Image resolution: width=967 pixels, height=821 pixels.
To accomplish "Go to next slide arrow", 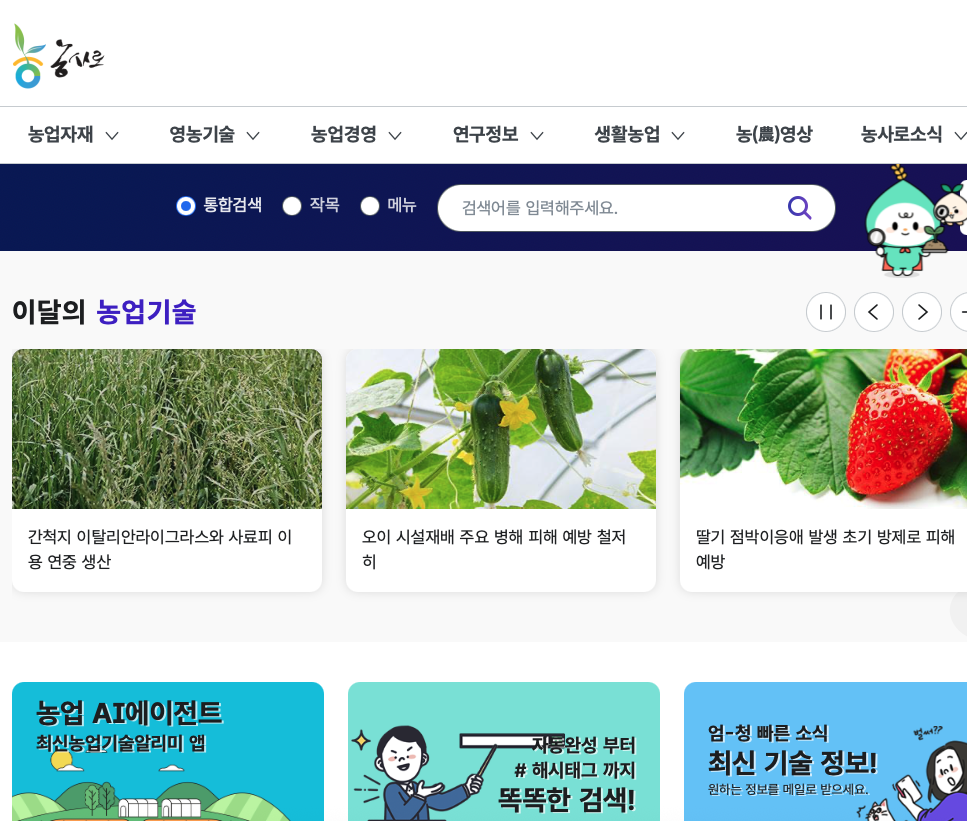I will coord(922,312).
